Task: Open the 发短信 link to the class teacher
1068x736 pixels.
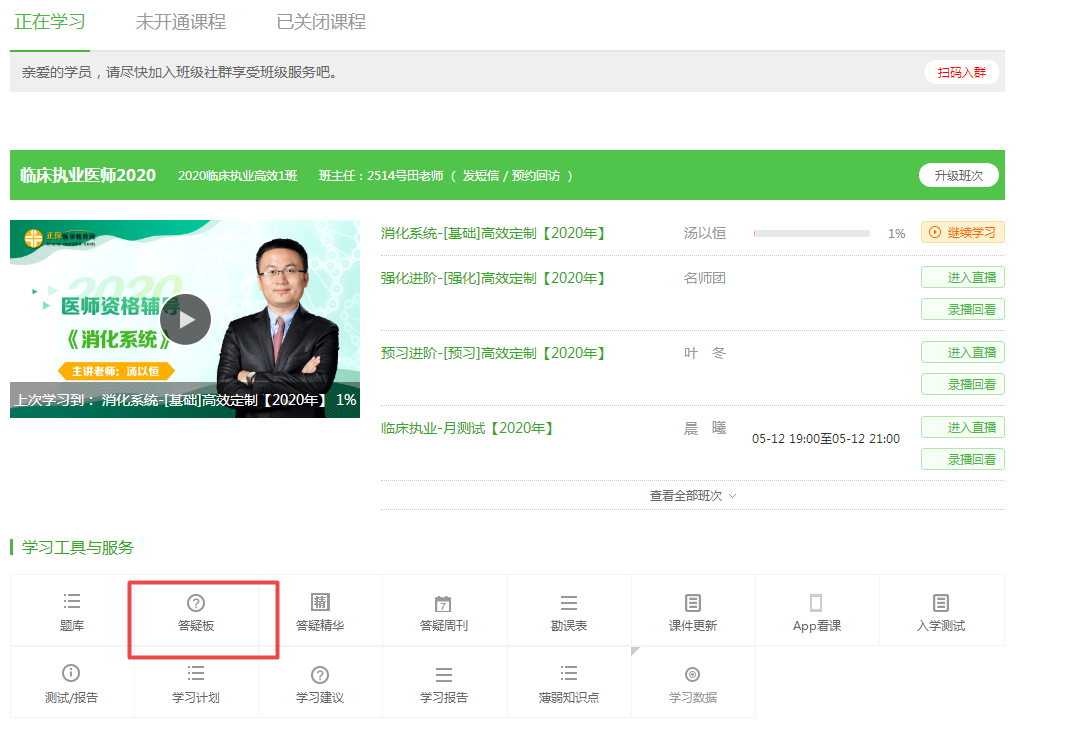Action: tap(479, 176)
